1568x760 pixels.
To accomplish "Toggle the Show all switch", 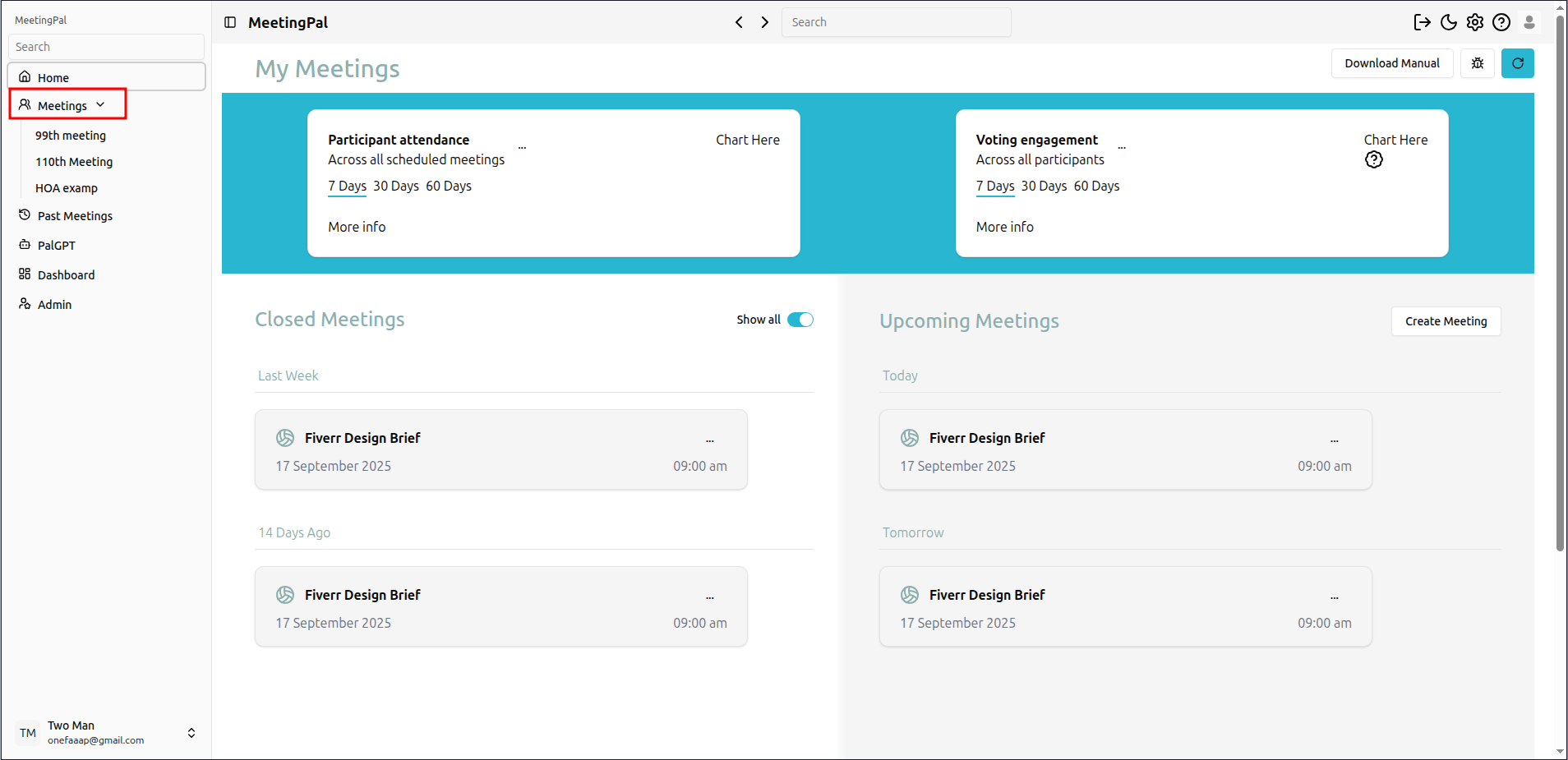I will click(800, 320).
